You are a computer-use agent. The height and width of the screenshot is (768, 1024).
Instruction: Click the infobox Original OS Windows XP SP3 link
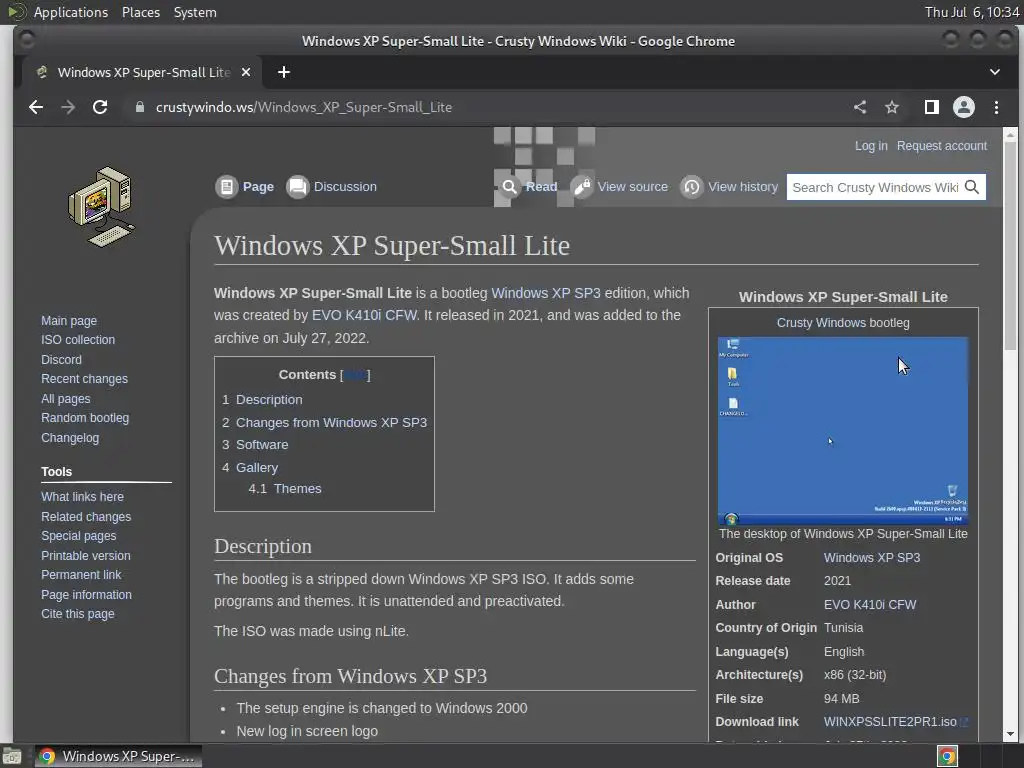[x=872, y=558]
